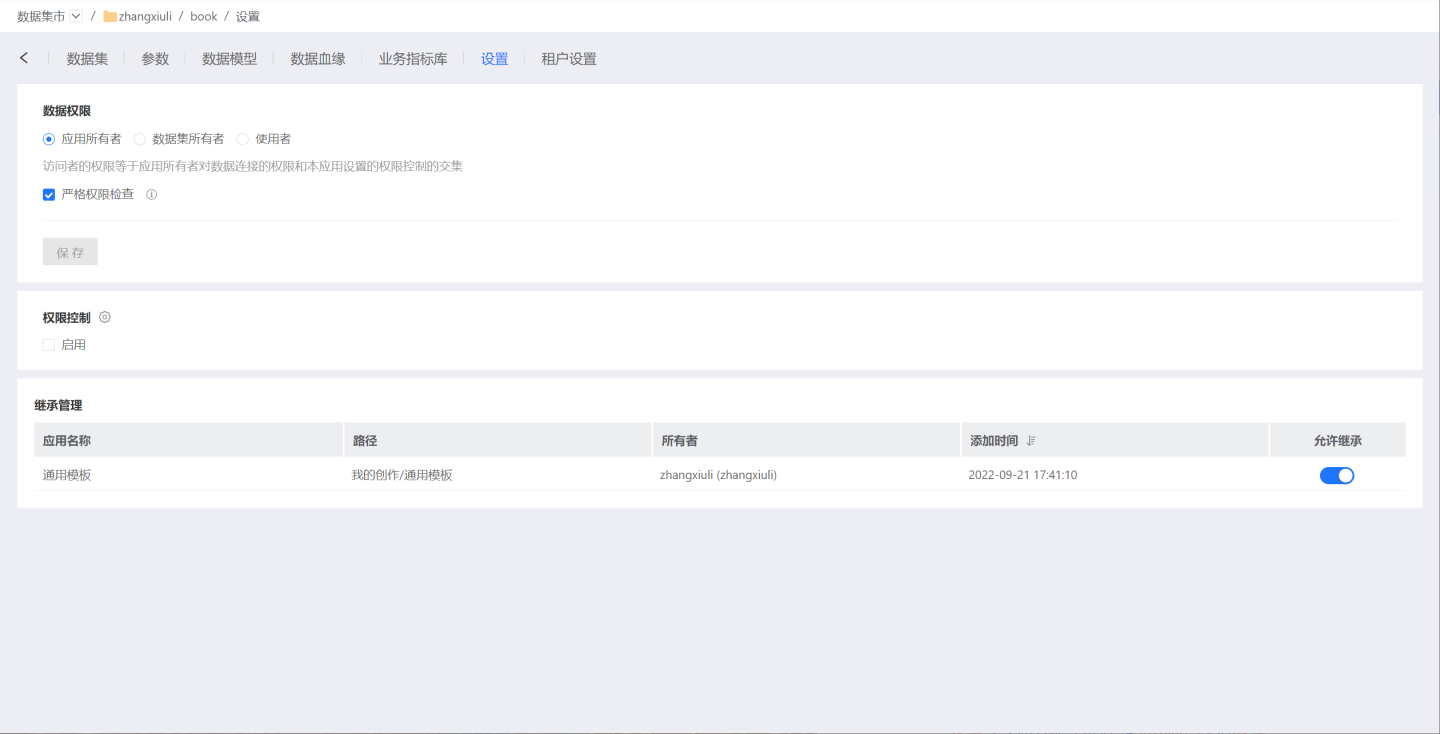Choose the 使用者 radio option
Screen dimensions: 1440x734
(x=243, y=139)
